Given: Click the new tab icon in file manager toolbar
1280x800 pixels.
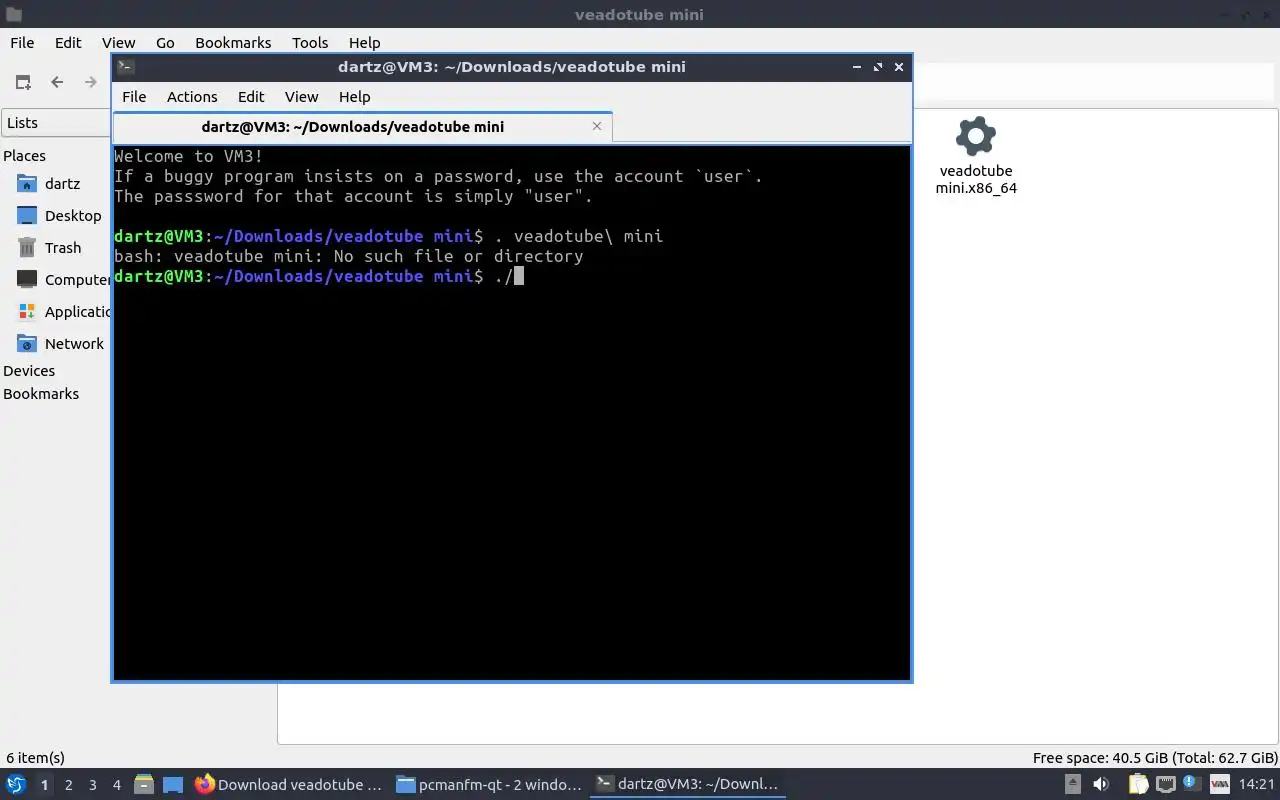Looking at the screenshot, I should pyautogui.click(x=23, y=82).
